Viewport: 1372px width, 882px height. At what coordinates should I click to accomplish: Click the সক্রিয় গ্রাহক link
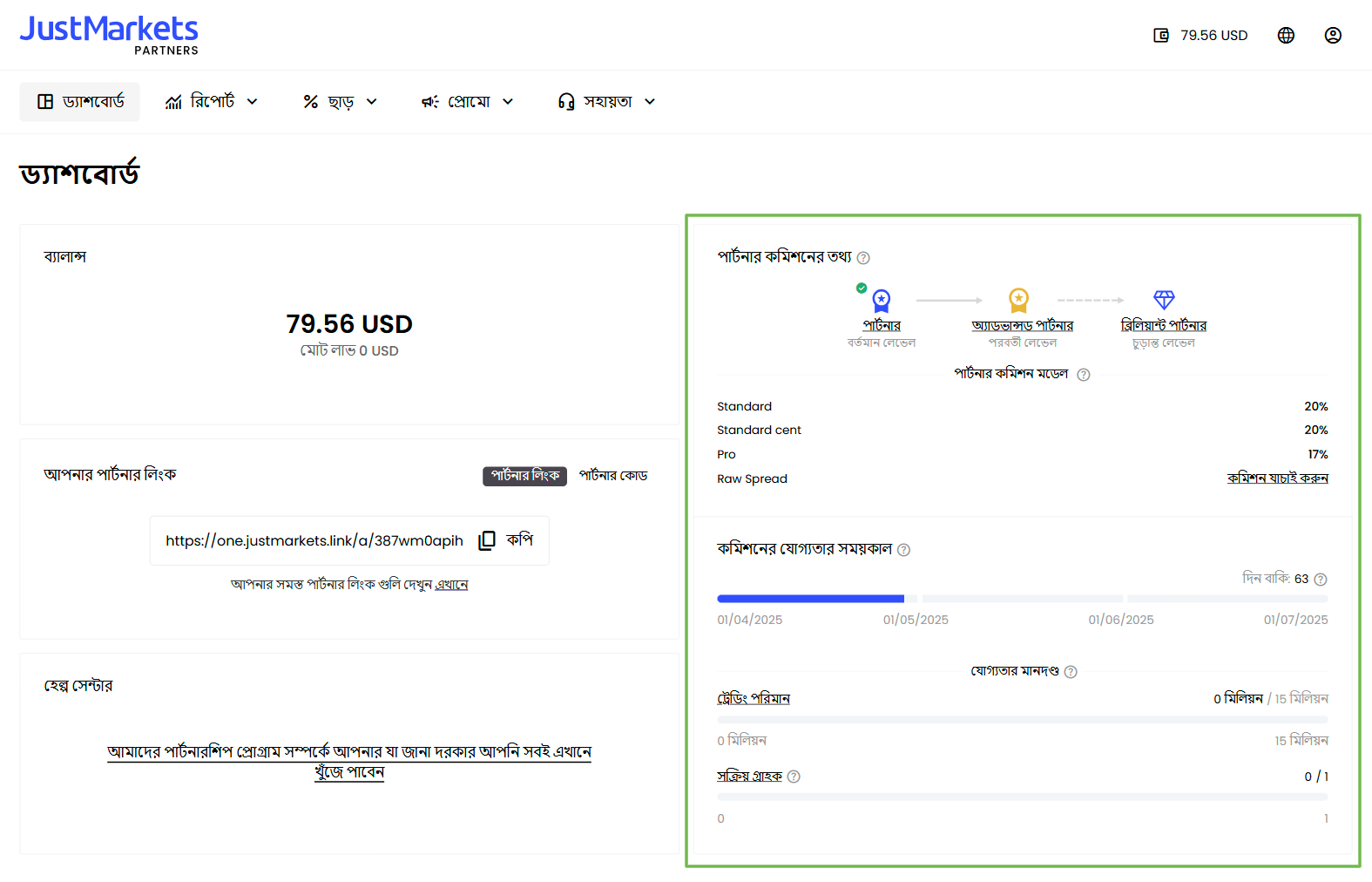click(x=750, y=777)
